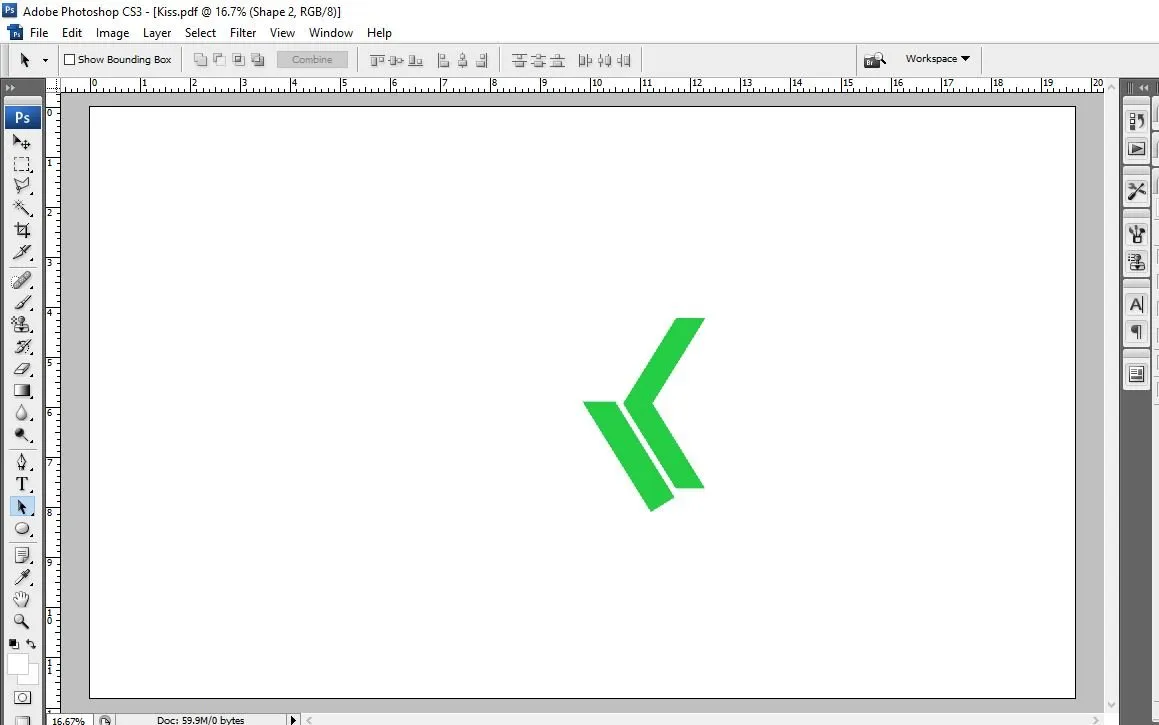Open the Tool Presets panel icon
Image resolution: width=1159 pixels, height=725 pixels.
click(1137, 191)
